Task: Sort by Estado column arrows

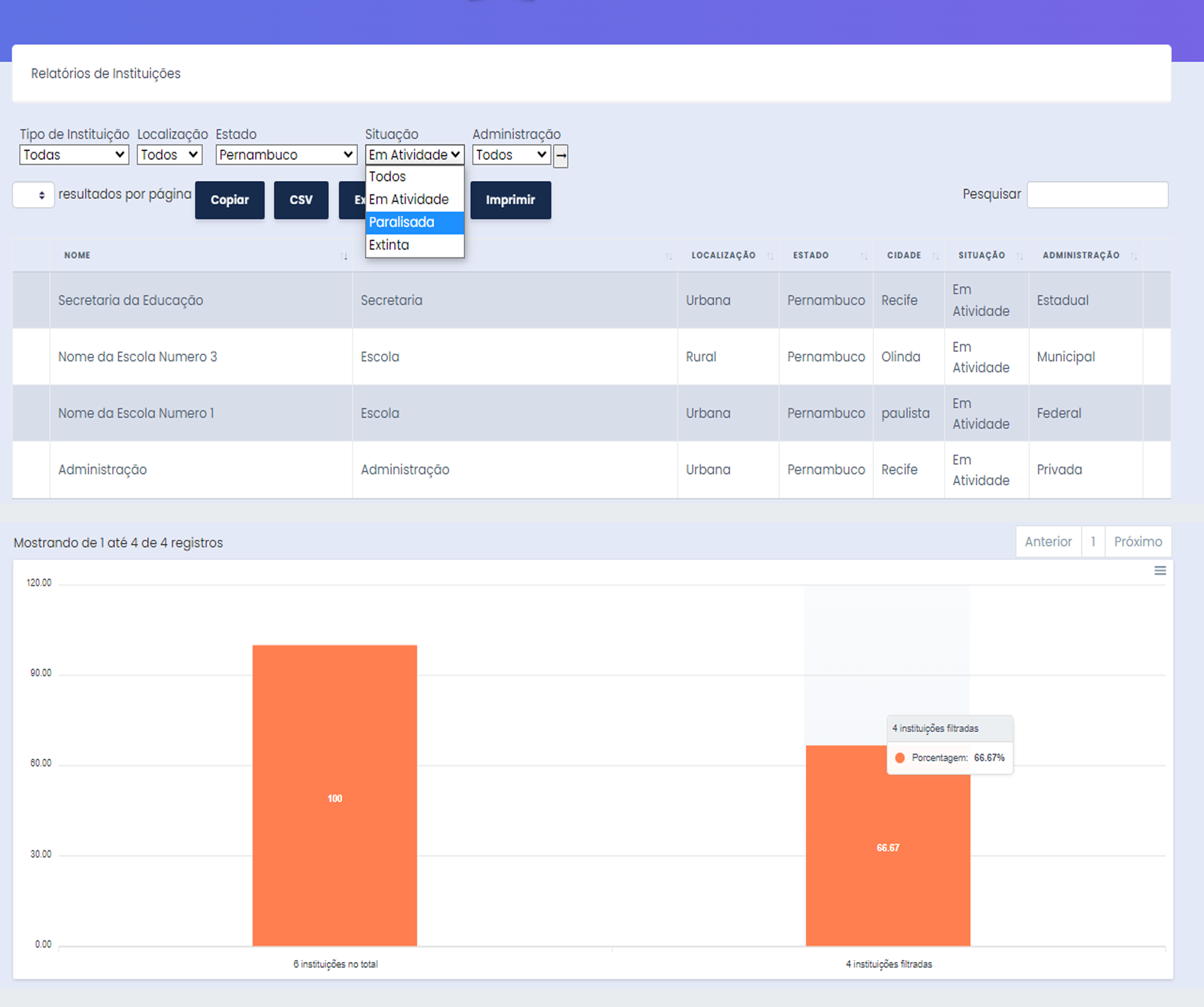Action: click(864, 256)
